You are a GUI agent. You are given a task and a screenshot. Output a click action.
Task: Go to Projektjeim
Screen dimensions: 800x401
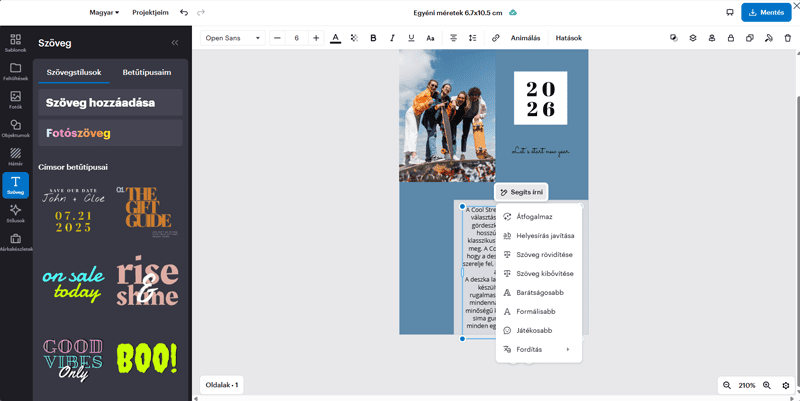pyautogui.click(x=150, y=12)
